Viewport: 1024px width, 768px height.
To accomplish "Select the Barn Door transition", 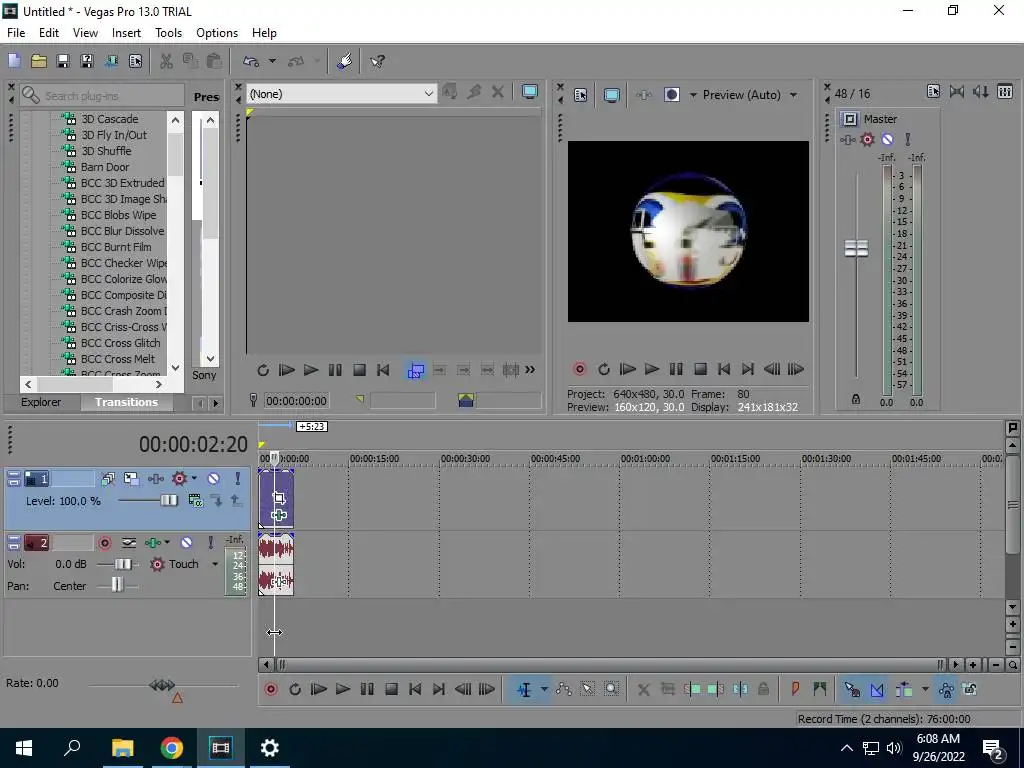I will (x=104, y=167).
